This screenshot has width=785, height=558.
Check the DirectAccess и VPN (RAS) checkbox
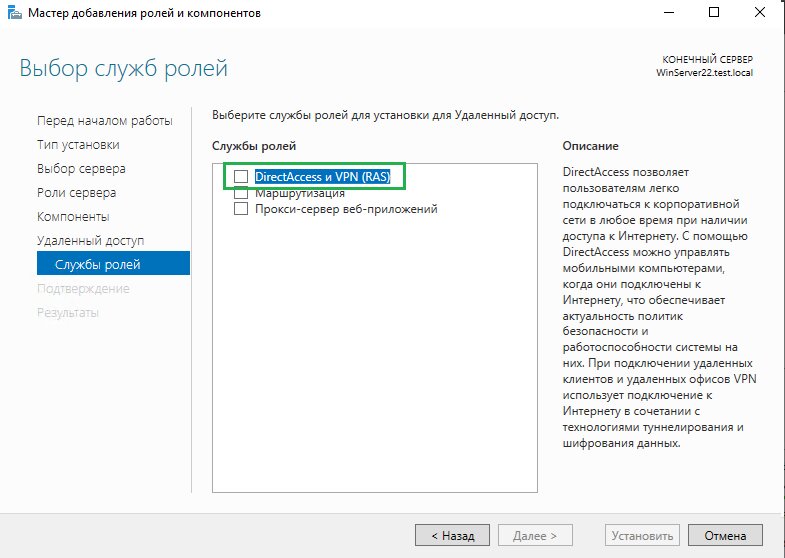click(x=241, y=176)
